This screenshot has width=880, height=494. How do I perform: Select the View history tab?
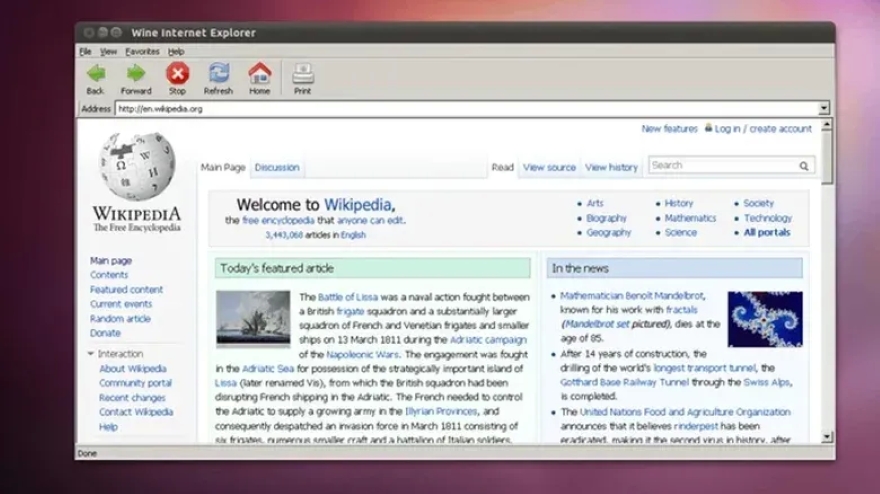tap(611, 168)
